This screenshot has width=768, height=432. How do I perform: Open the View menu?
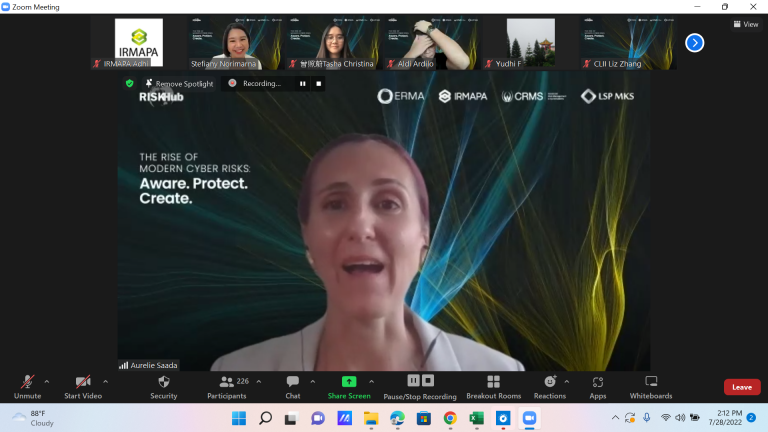(745, 24)
